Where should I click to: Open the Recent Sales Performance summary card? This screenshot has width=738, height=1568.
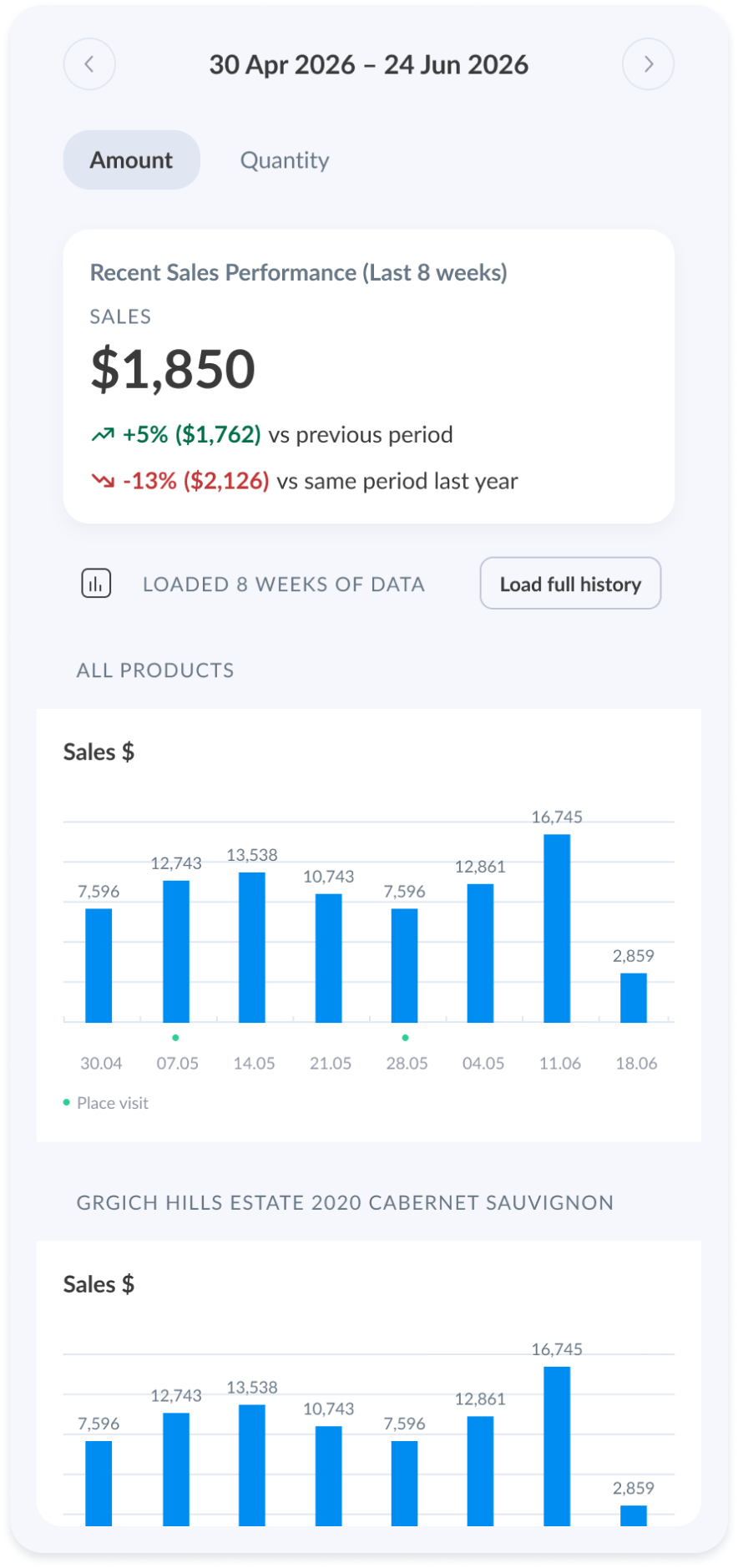pos(369,377)
